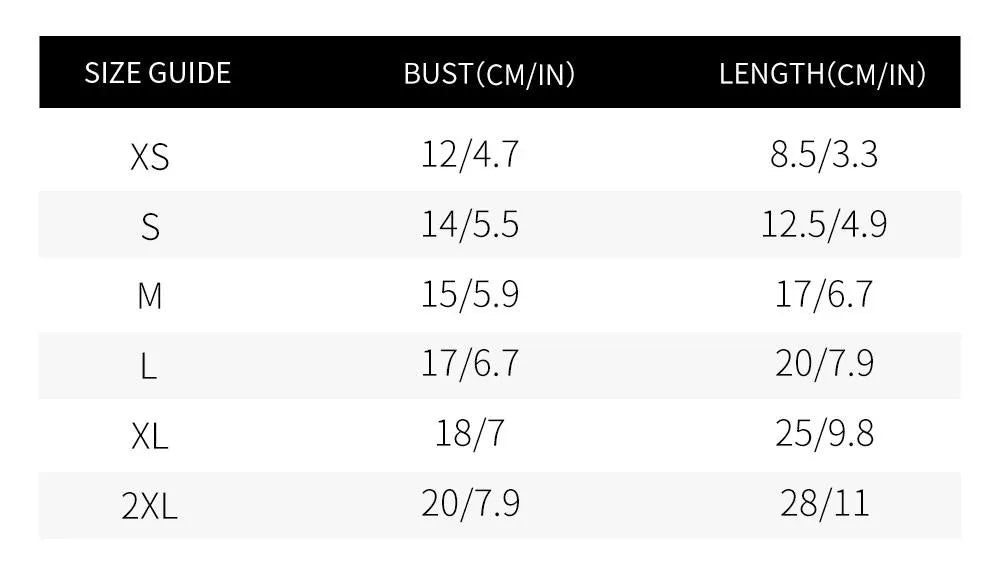Select the 2XL size label

(x=149, y=507)
